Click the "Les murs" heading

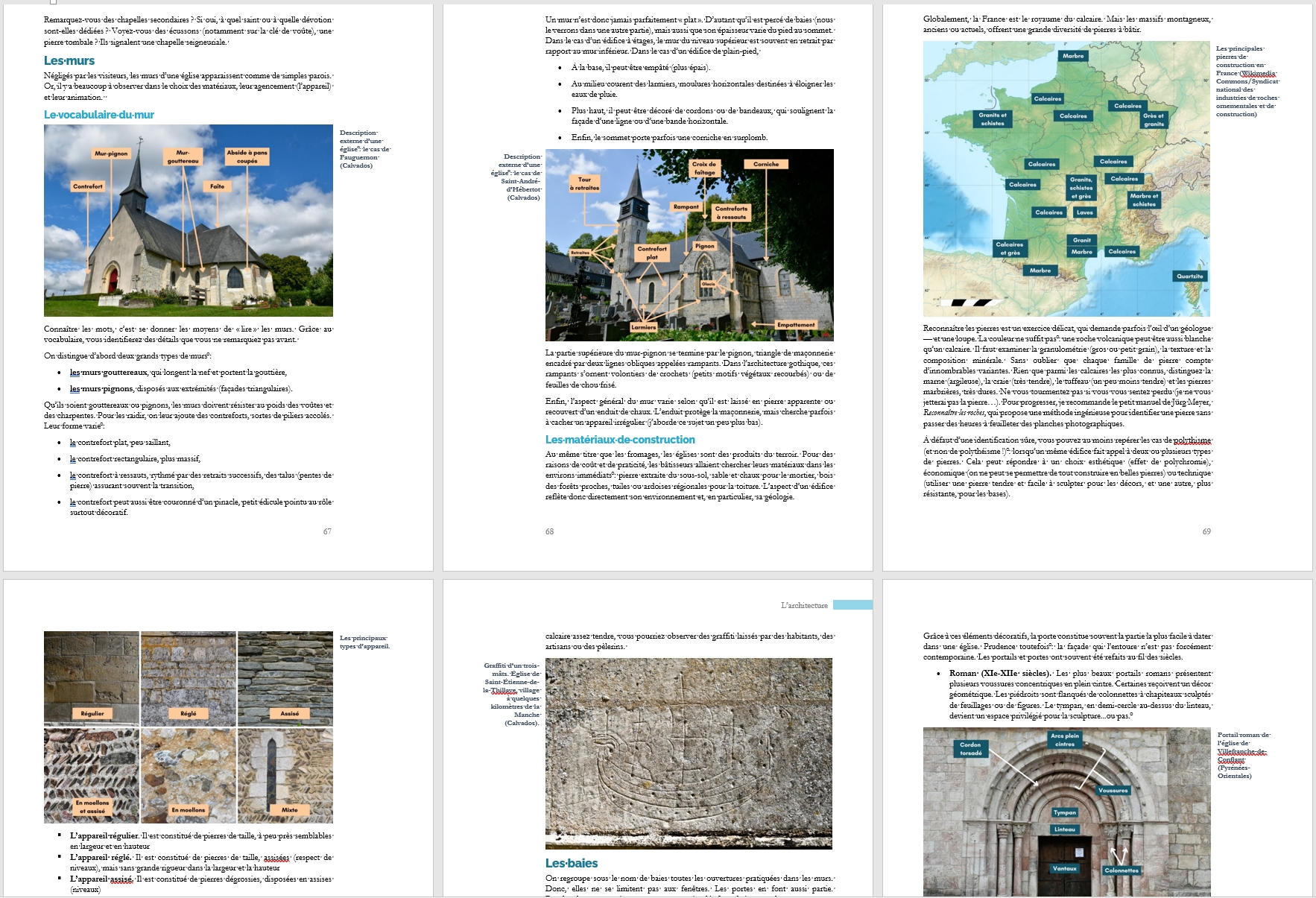(69, 60)
